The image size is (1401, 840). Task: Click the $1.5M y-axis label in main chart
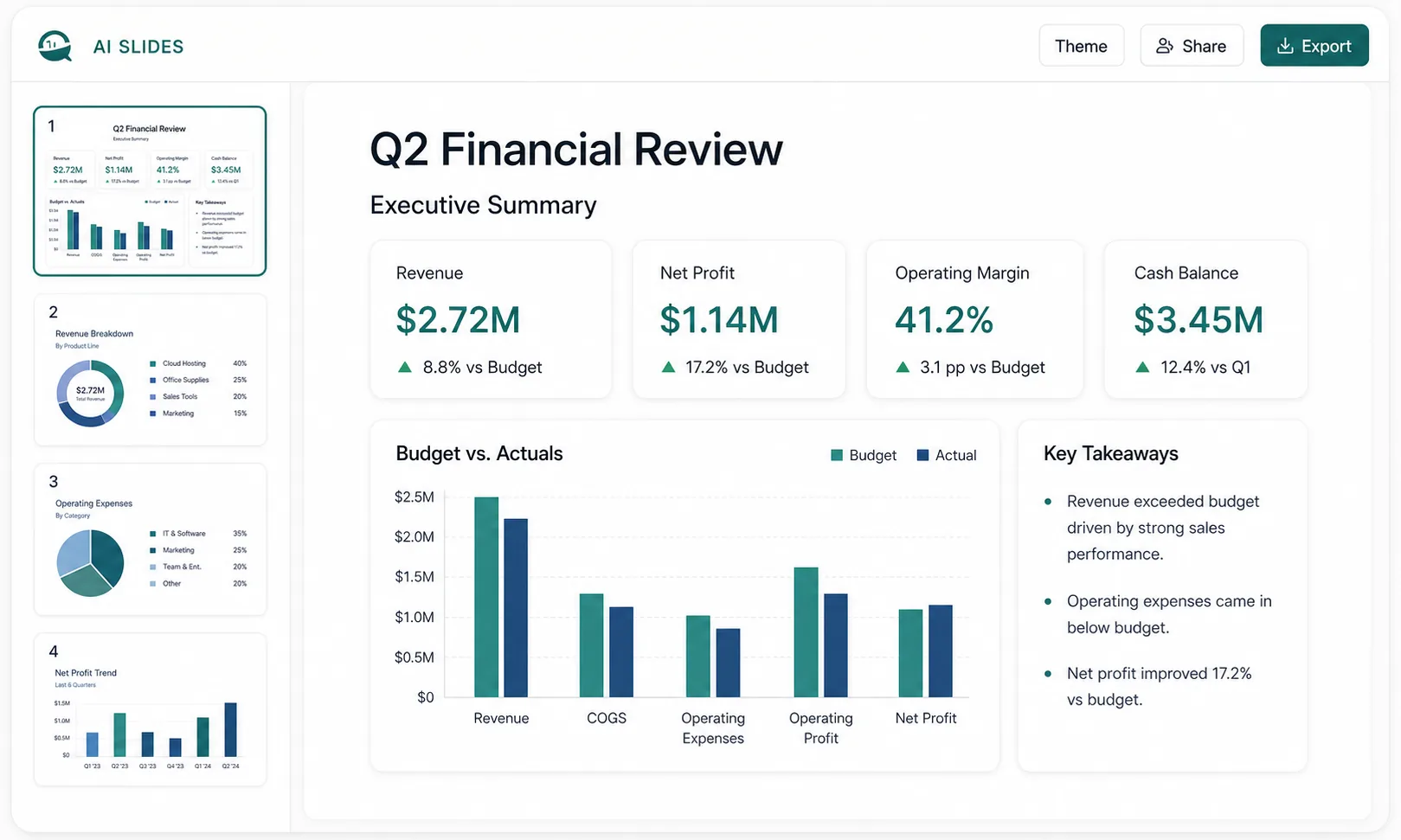[415, 577]
